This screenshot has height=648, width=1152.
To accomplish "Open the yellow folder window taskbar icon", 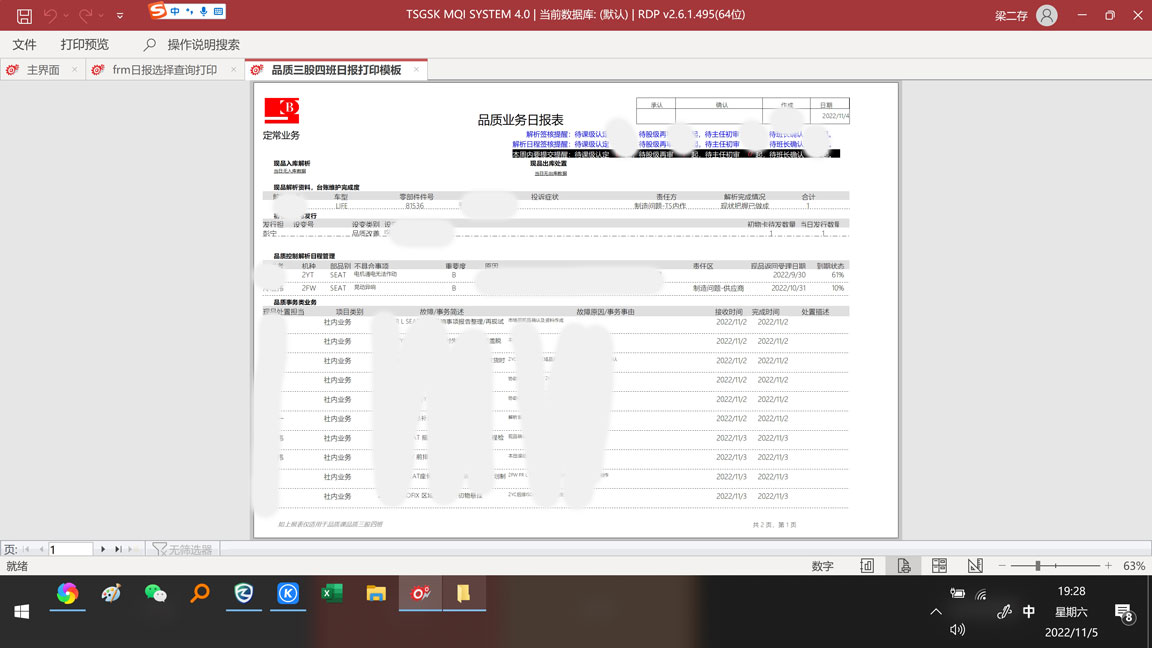I will pos(464,594).
